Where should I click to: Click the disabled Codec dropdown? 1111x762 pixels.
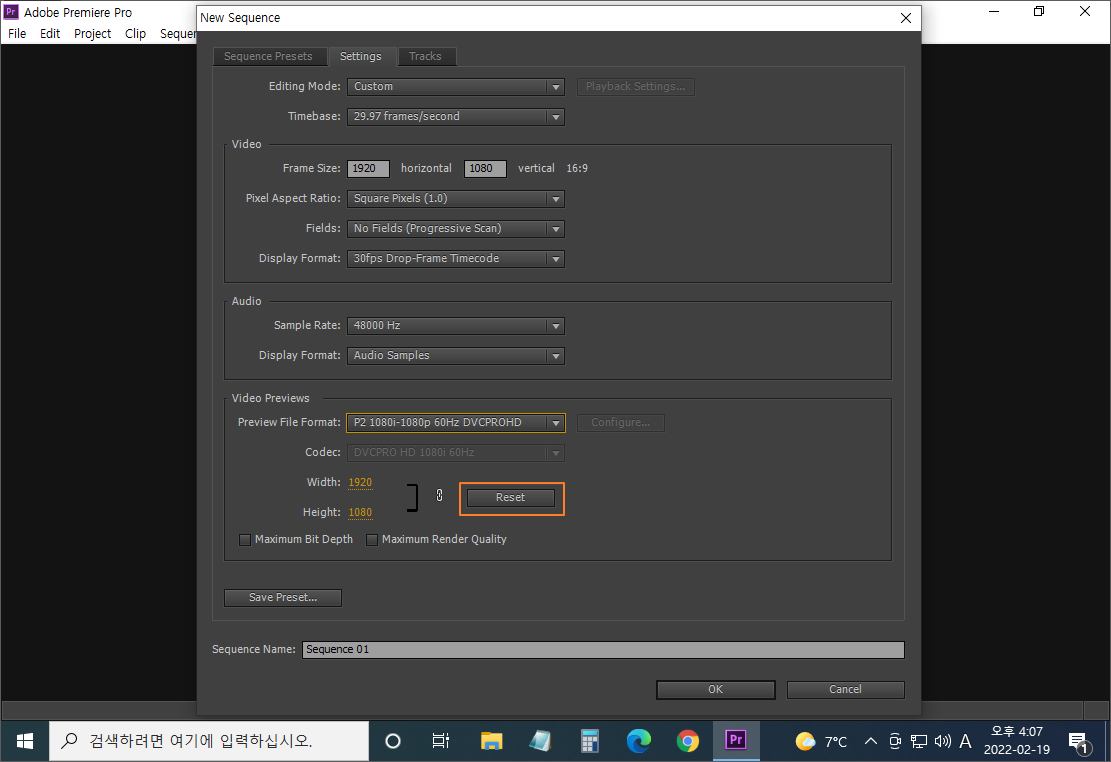point(456,452)
